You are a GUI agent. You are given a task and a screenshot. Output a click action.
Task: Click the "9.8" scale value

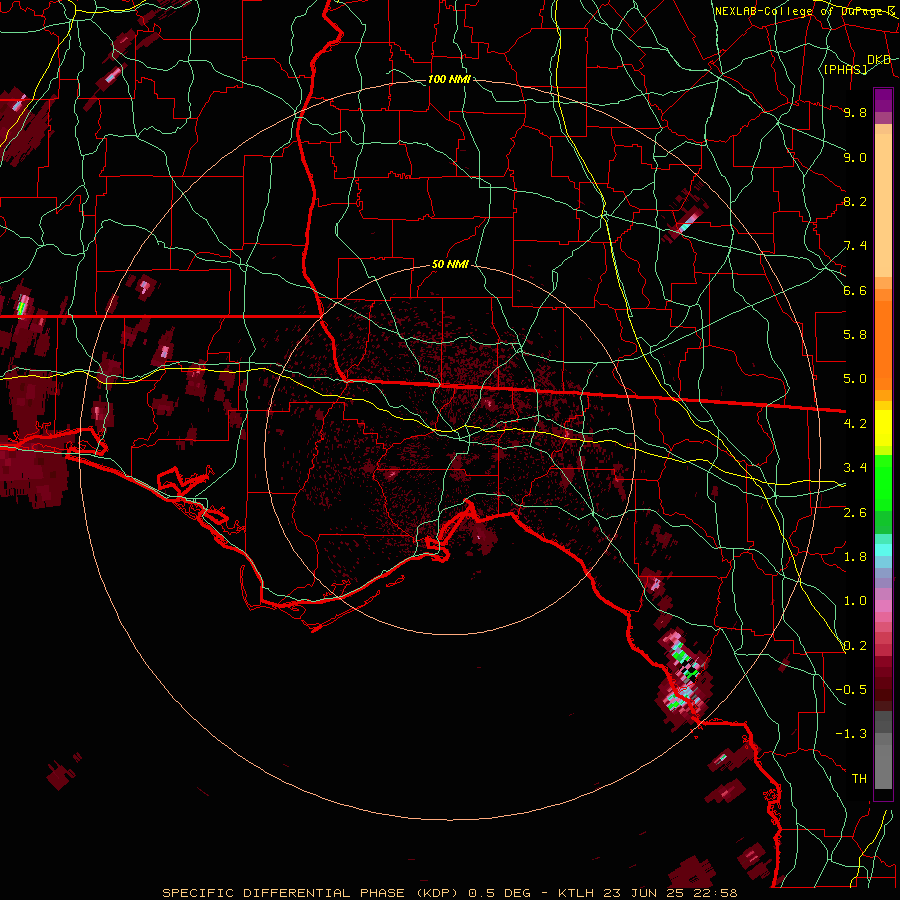[855, 112]
